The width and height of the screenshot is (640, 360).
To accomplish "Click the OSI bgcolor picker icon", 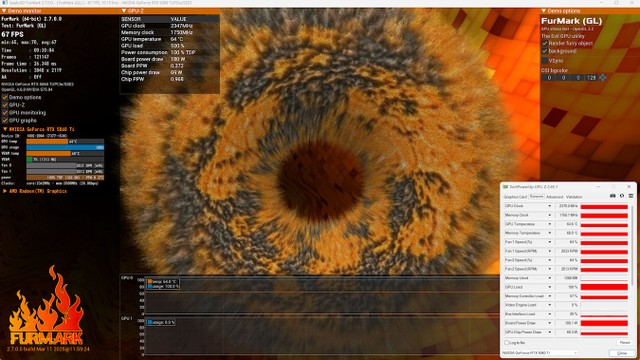I will point(602,78).
